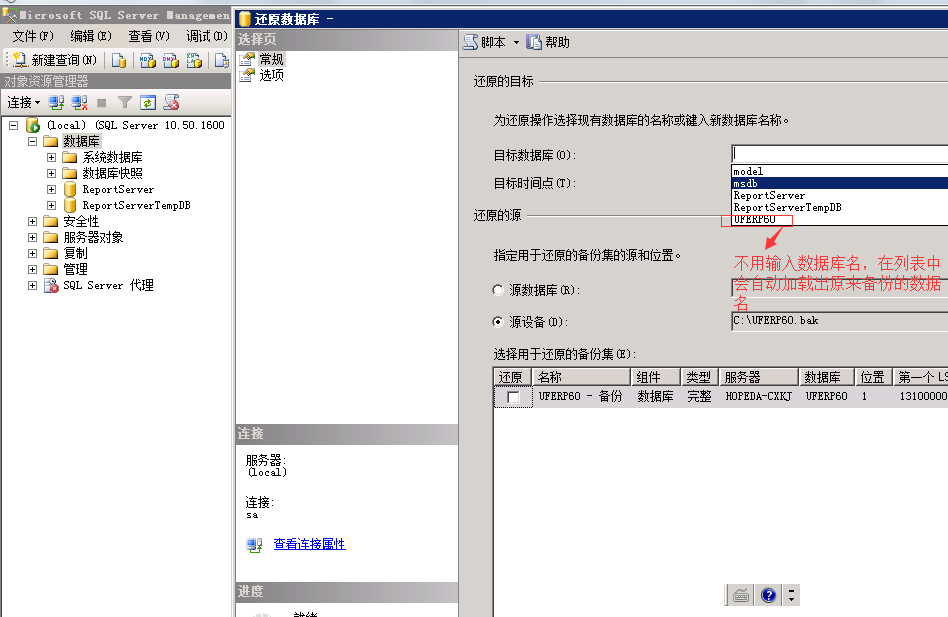Screen dimensions: 948x617
Task: Click the 类型 column header
Action: coord(699,377)
